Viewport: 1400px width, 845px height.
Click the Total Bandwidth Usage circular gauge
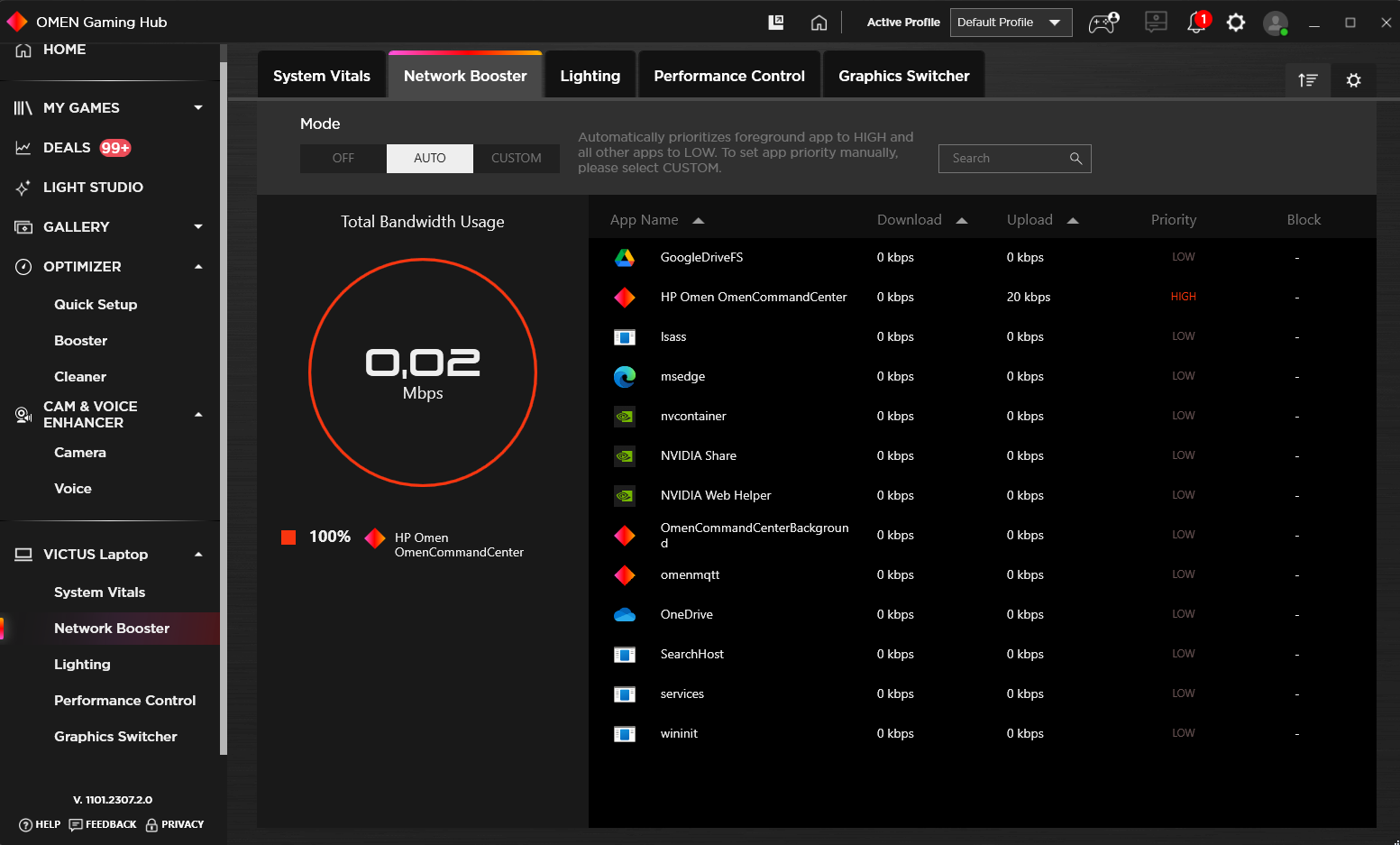(423, 372)
